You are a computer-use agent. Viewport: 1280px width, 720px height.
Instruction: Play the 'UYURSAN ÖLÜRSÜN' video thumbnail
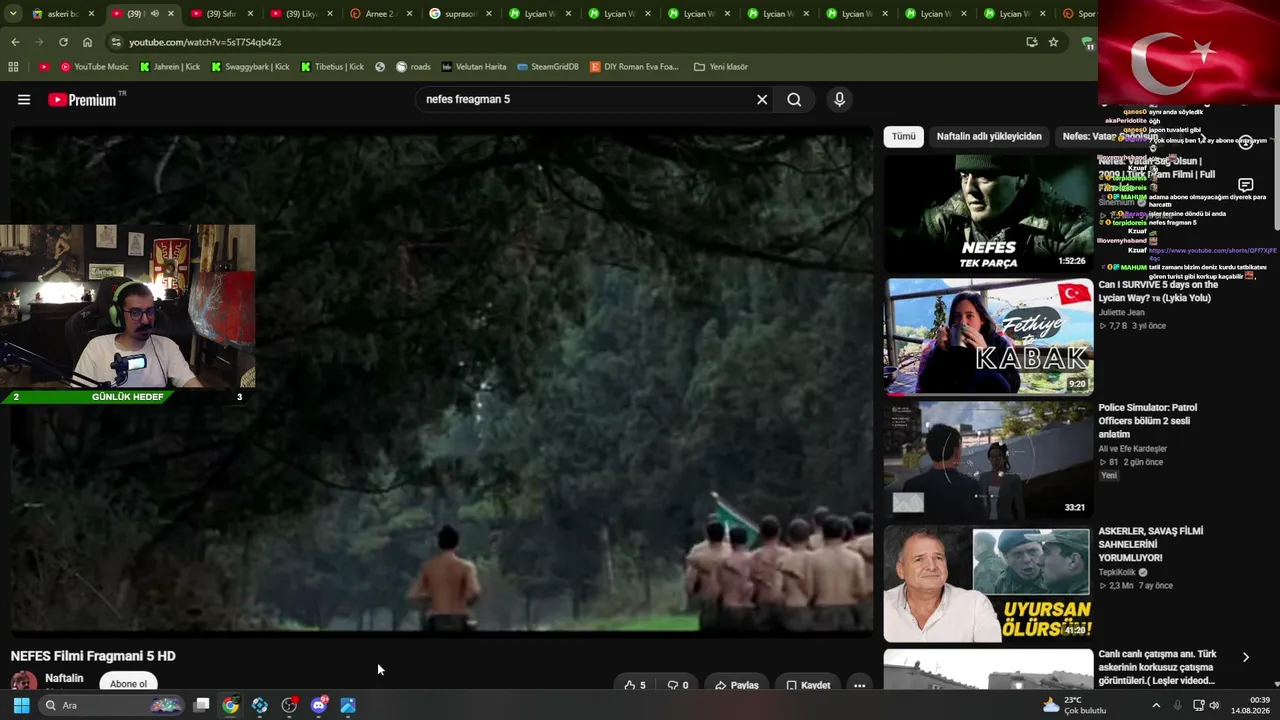[x=988, y=583]
